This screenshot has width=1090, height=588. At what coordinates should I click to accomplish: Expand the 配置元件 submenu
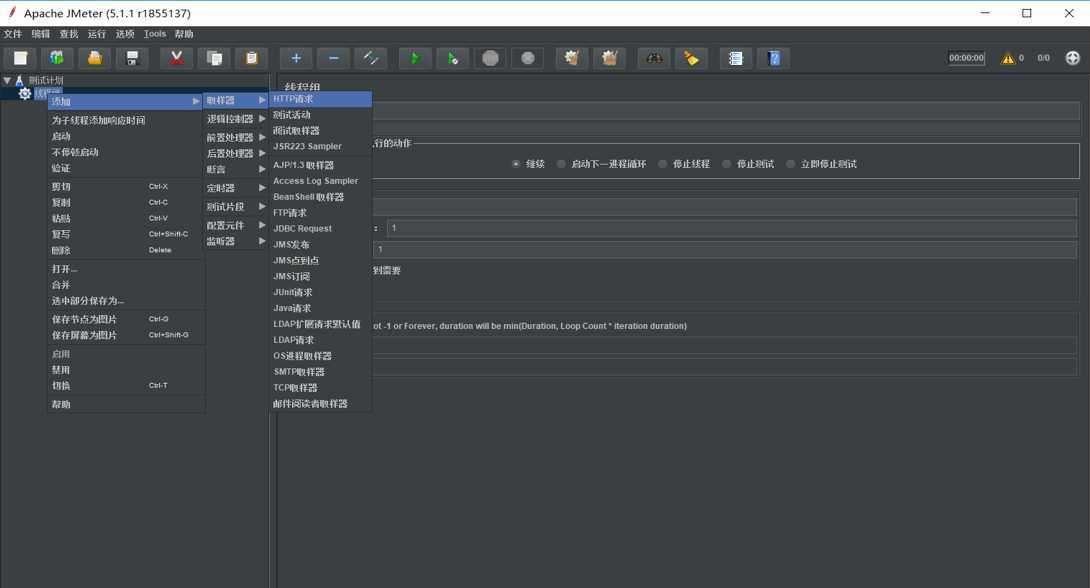[236, 225]
